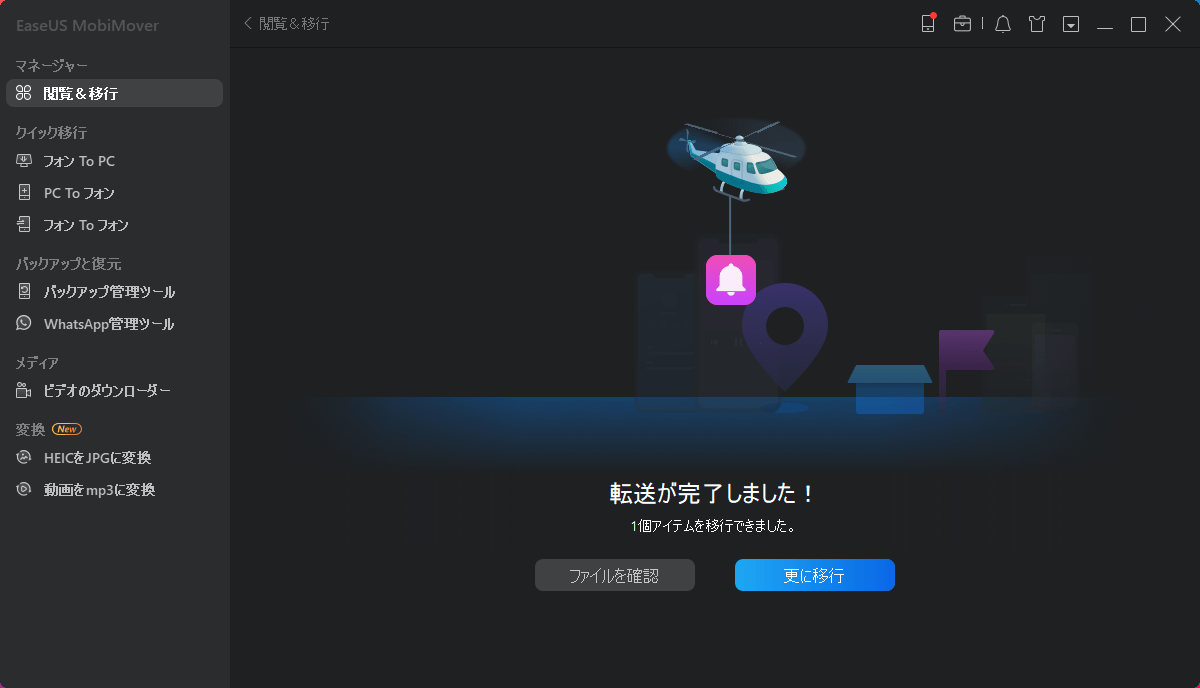Open the toolkit briefcase icon
Viewport: 1200px width, 688px height.
click(x=963, y=23)
